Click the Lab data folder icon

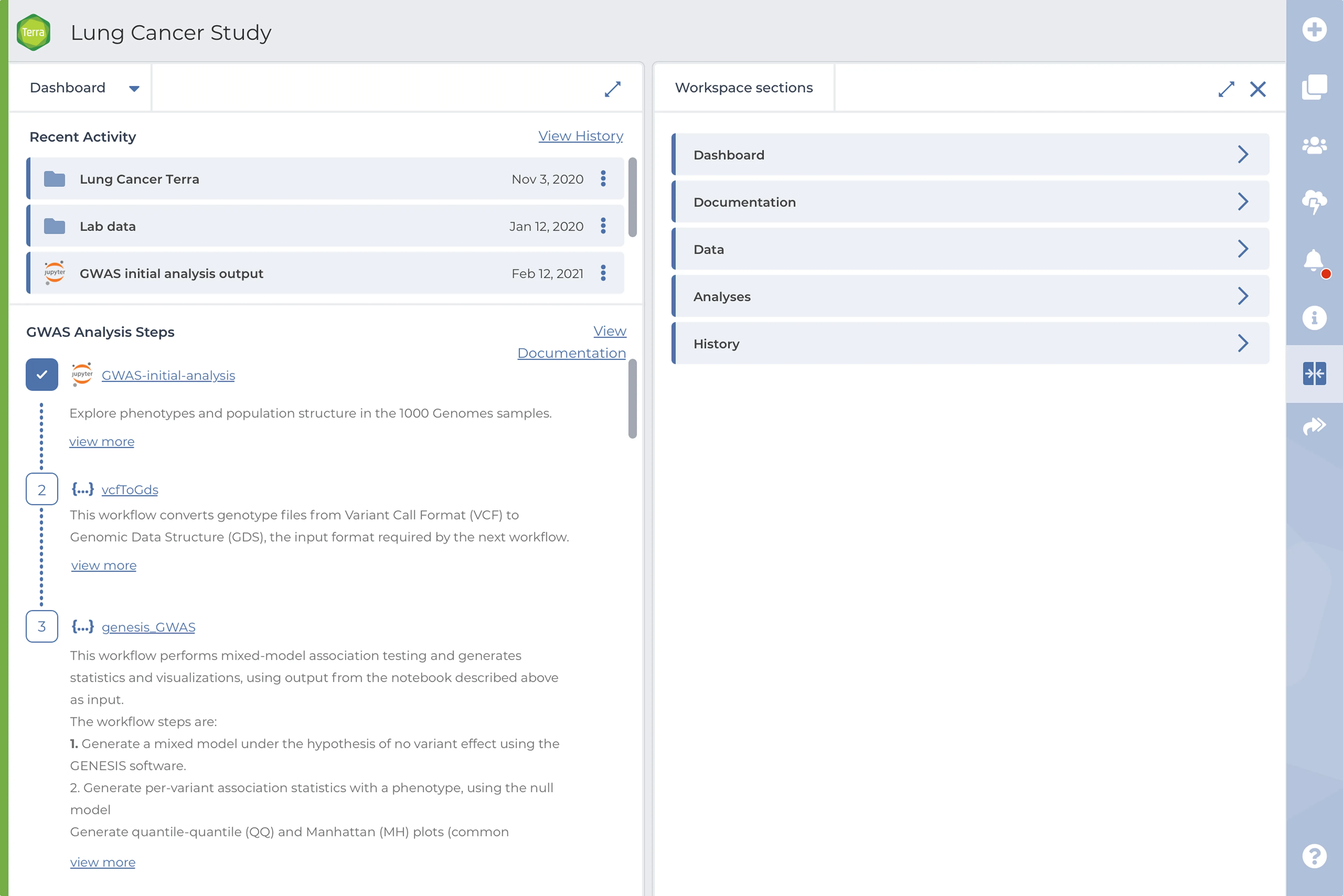click(54, 226)
